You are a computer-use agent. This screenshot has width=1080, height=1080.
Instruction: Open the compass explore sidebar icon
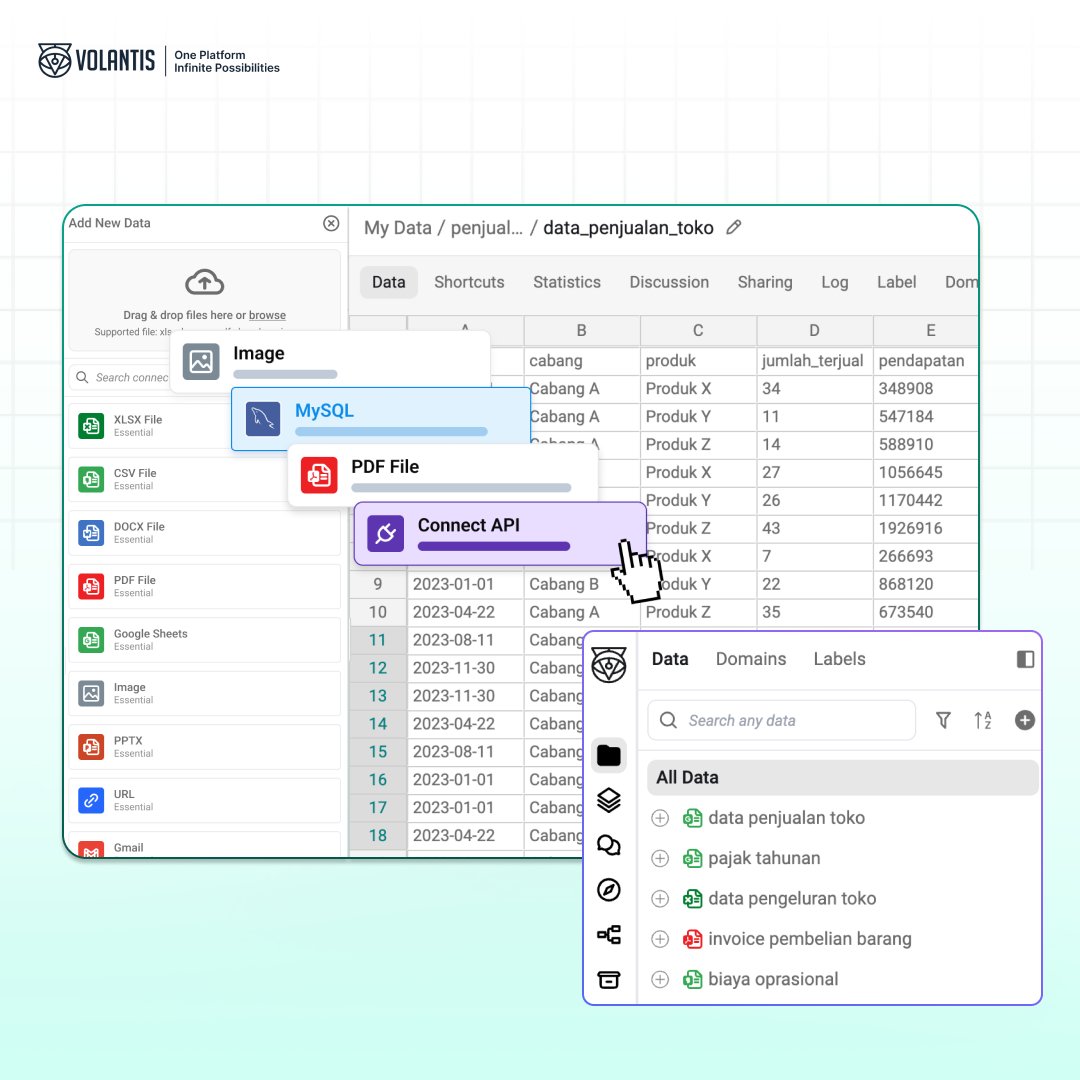coord(609,890)
